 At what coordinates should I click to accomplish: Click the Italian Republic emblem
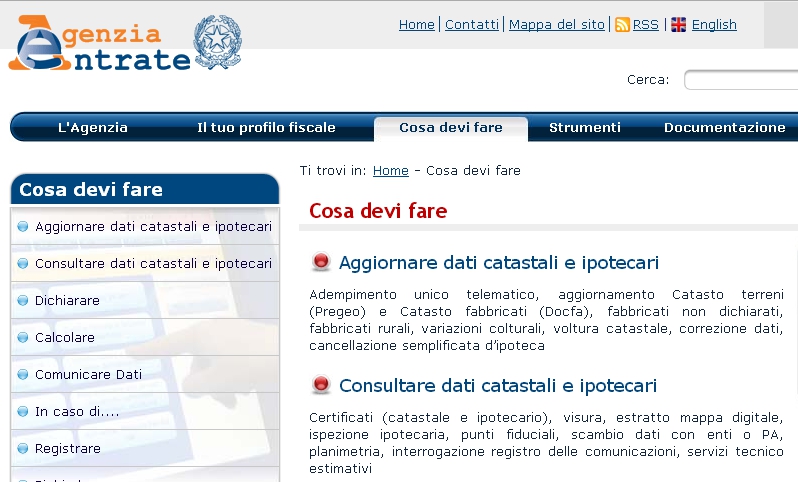[217, 42]
